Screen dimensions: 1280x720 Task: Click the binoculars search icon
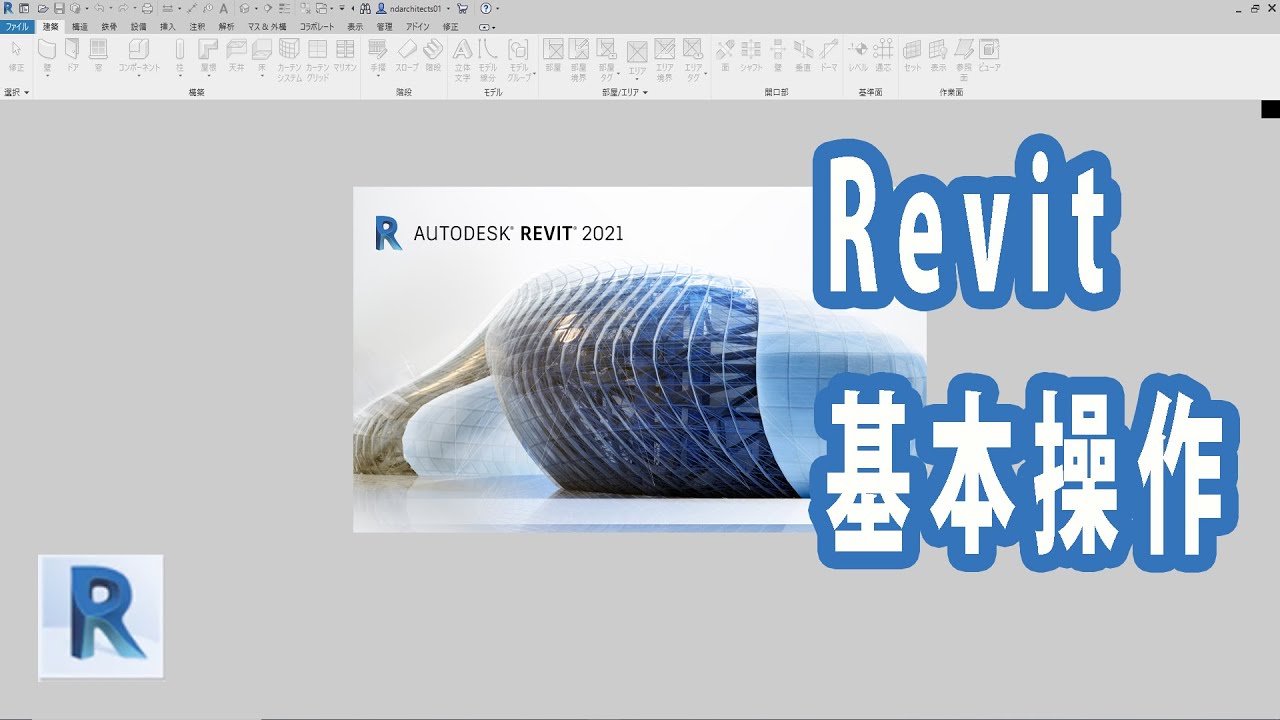click(x=365, y=8)
